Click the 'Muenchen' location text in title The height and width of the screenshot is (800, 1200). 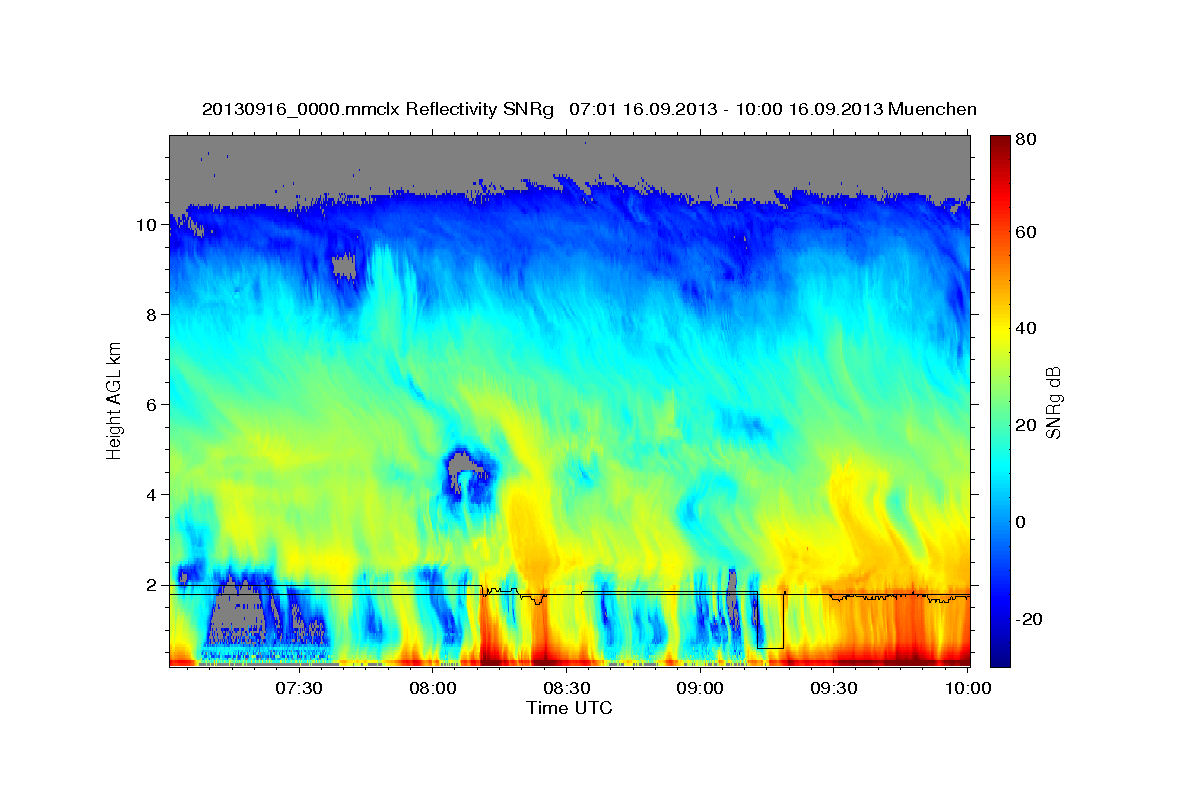click(931, 109)
